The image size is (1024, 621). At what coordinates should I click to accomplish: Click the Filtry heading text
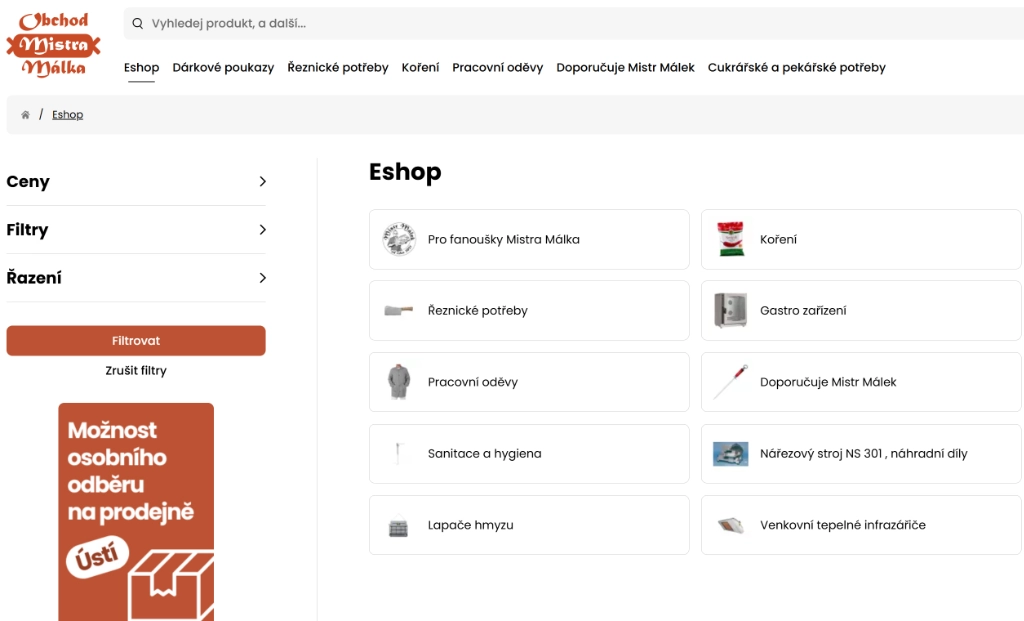[27, 230]
